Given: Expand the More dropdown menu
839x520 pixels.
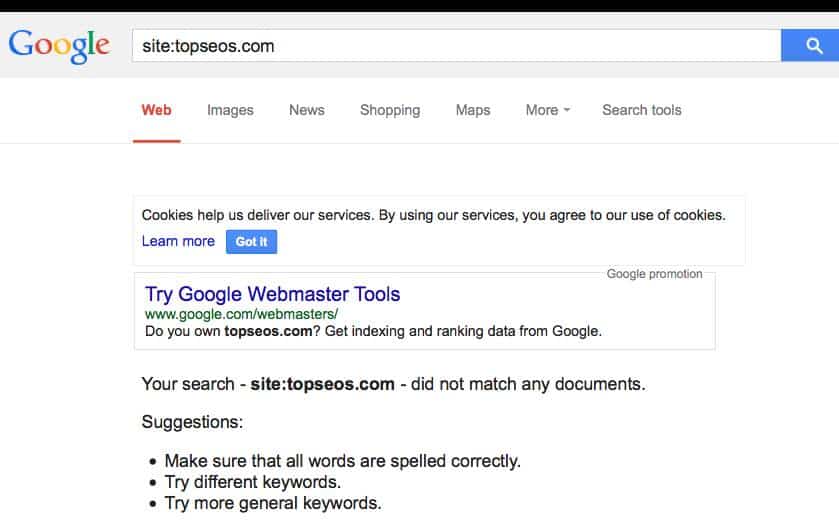Looking at the screenshot, I should (548, 110).
